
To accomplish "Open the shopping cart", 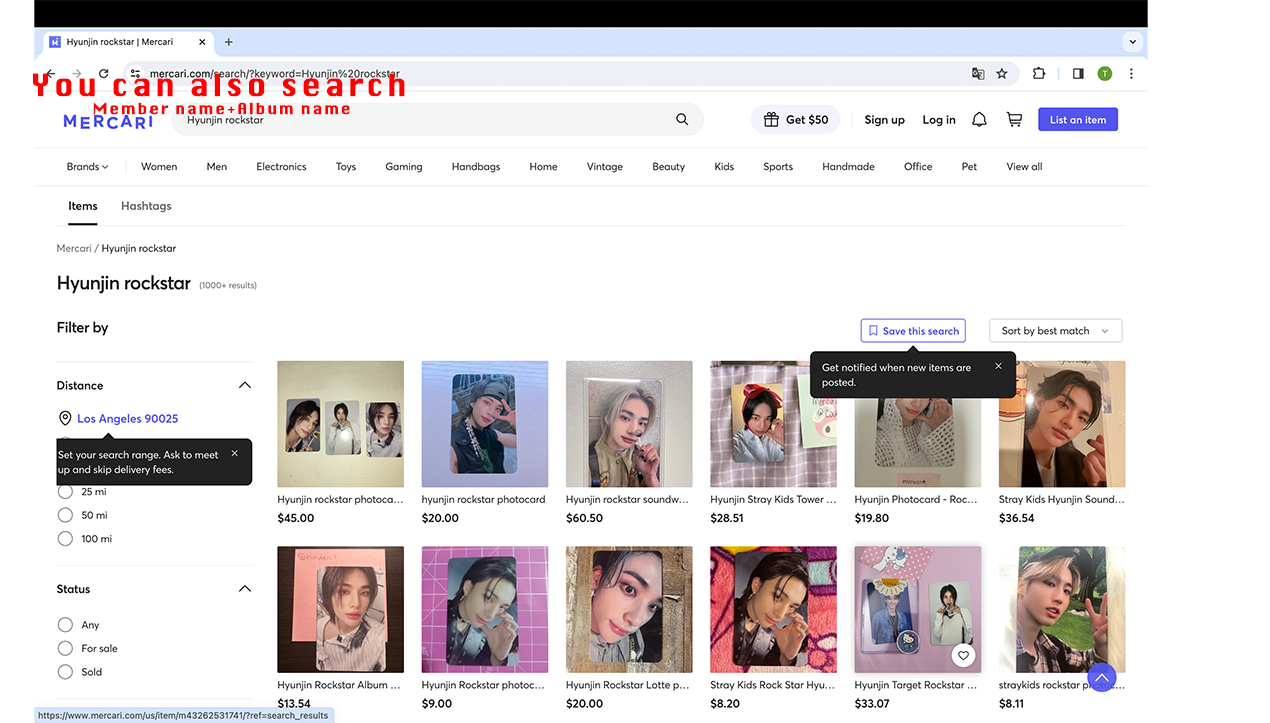I will (x=1014, y=120).
